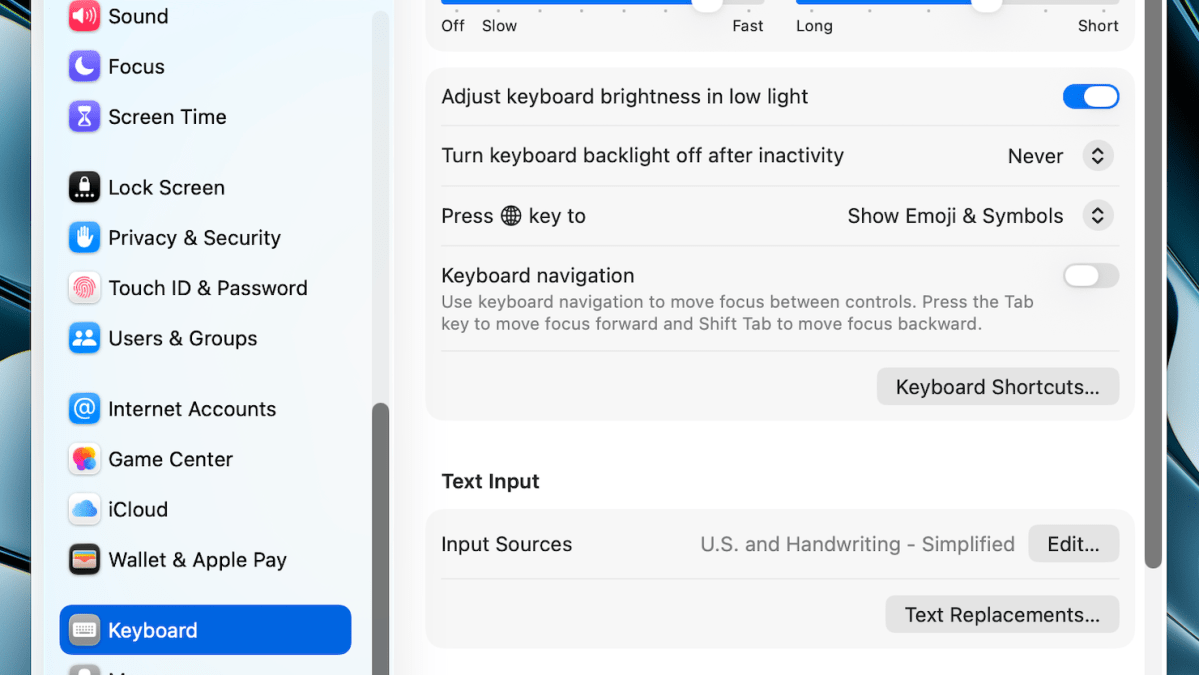The image size is (1199, 675).
Task: Open Text Replacements dialog
Action: point(1002,615)
